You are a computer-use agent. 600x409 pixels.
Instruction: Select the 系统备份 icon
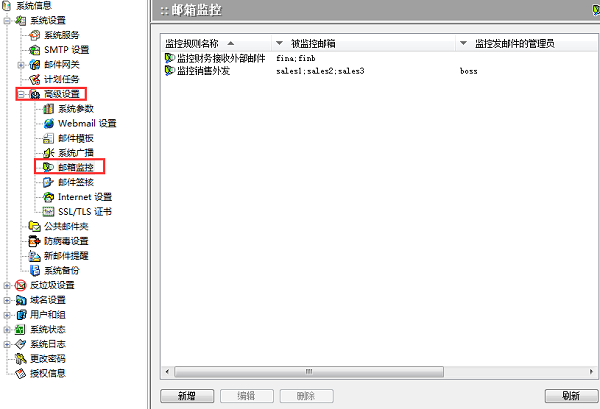[x=35, y=270]
